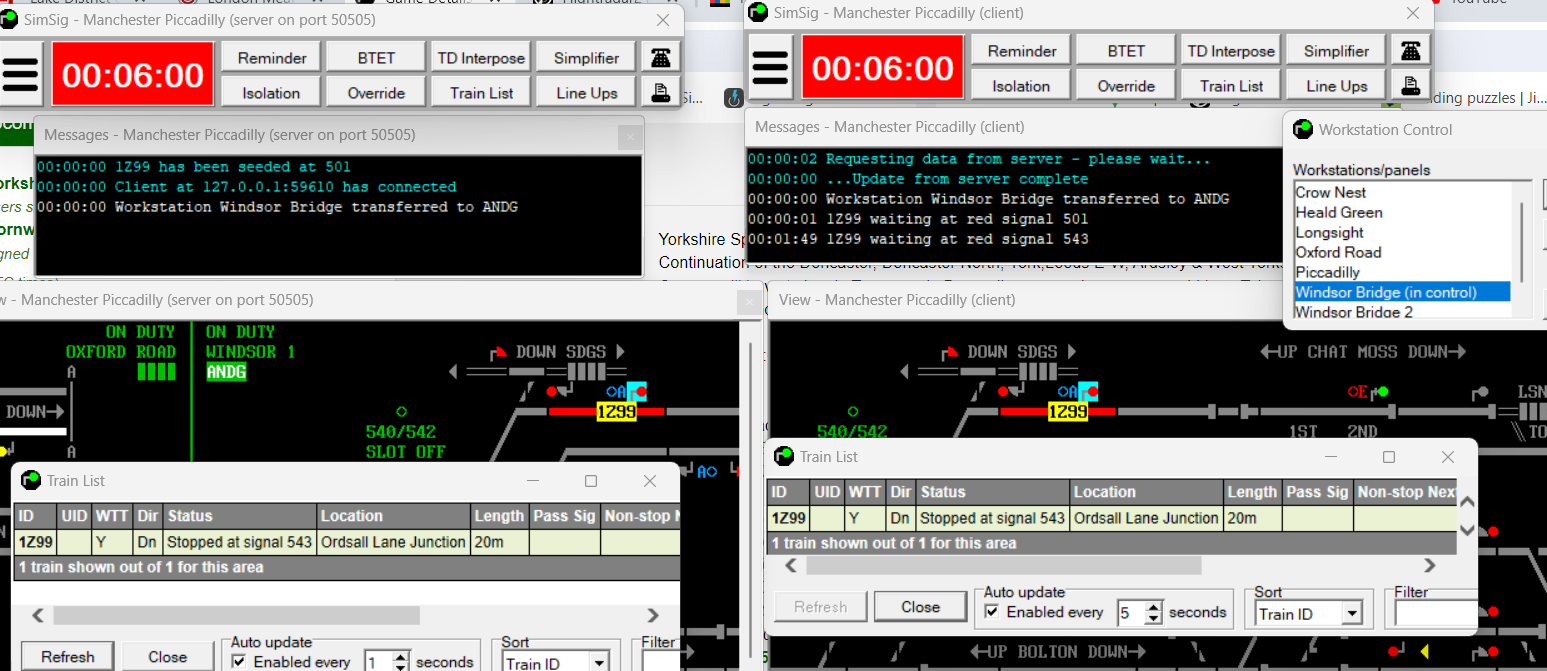Click the printer icon in the client window
The height and width of the screenshot is (671, 1547).
click(x=1411, y=85)
